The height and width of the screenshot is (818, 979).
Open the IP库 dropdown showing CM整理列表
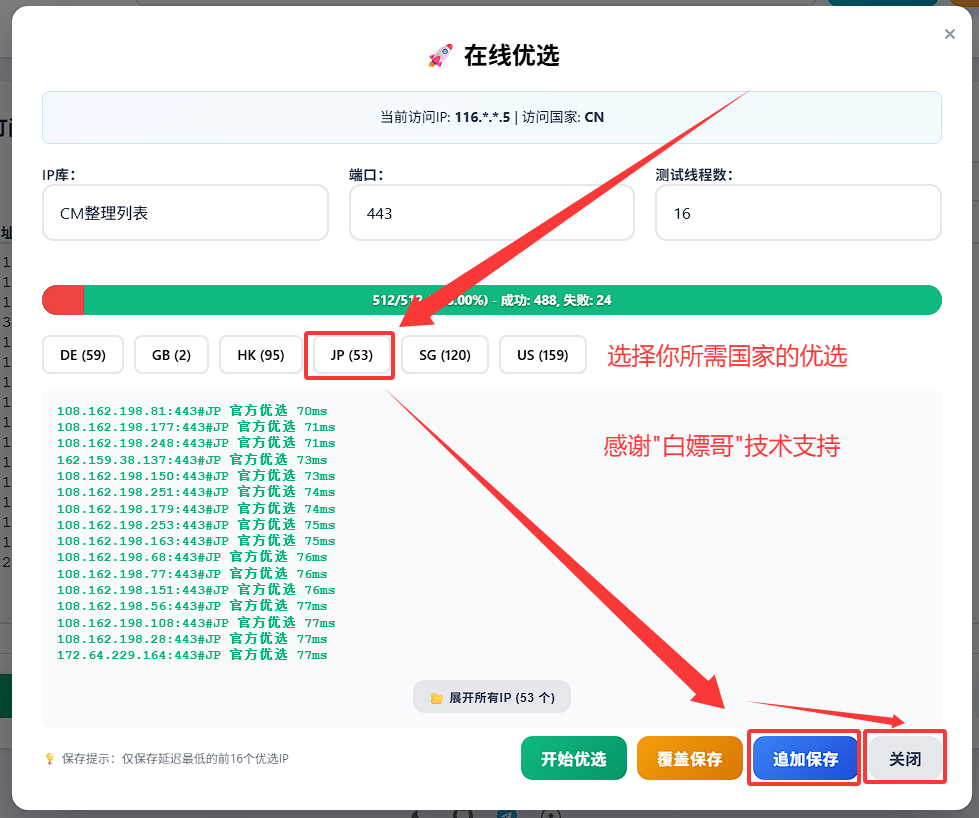pyautogui.click(x=185, y=213)
